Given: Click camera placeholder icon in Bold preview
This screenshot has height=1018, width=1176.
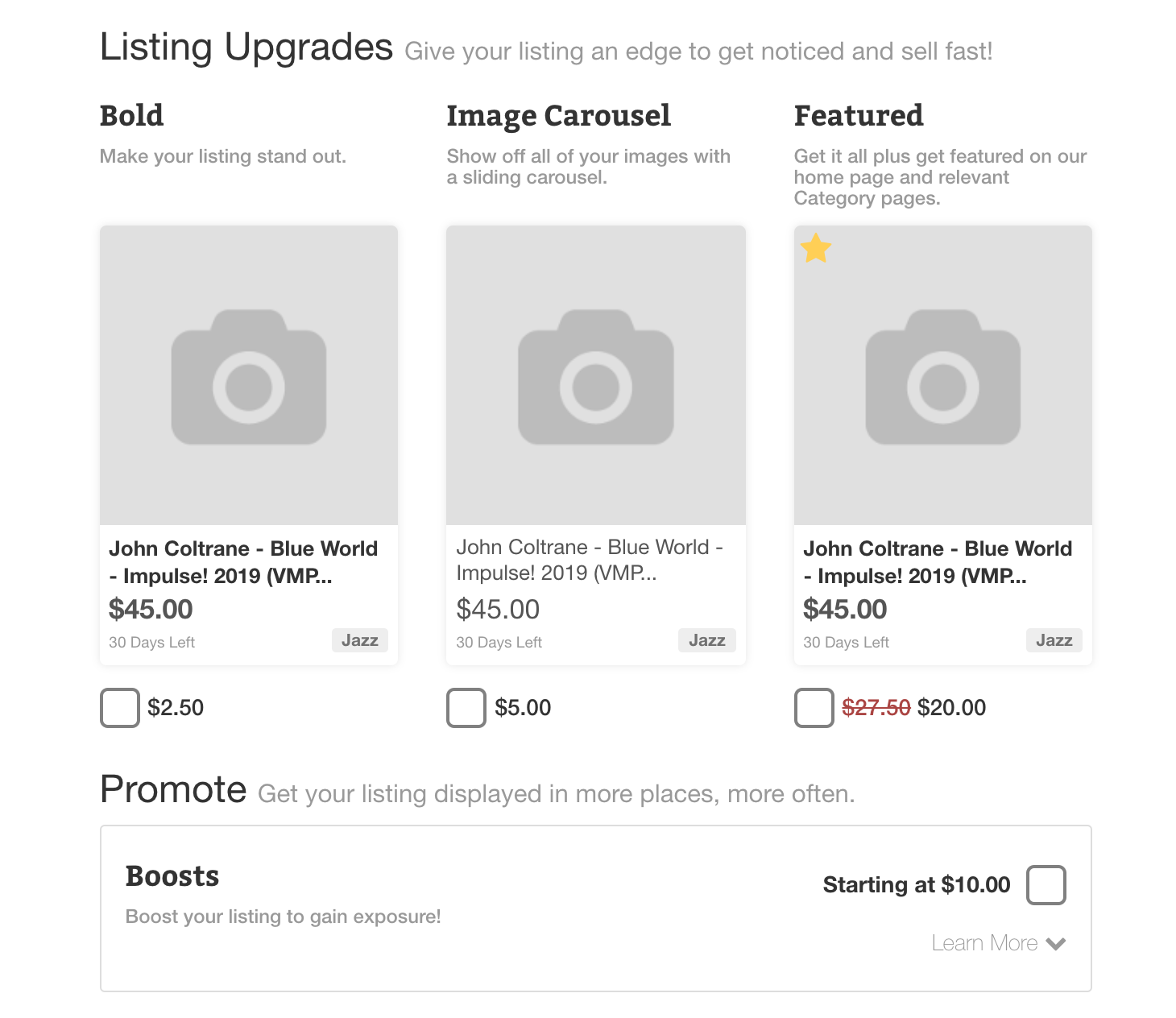Looking at the screenshot, I should coord(249,377).
